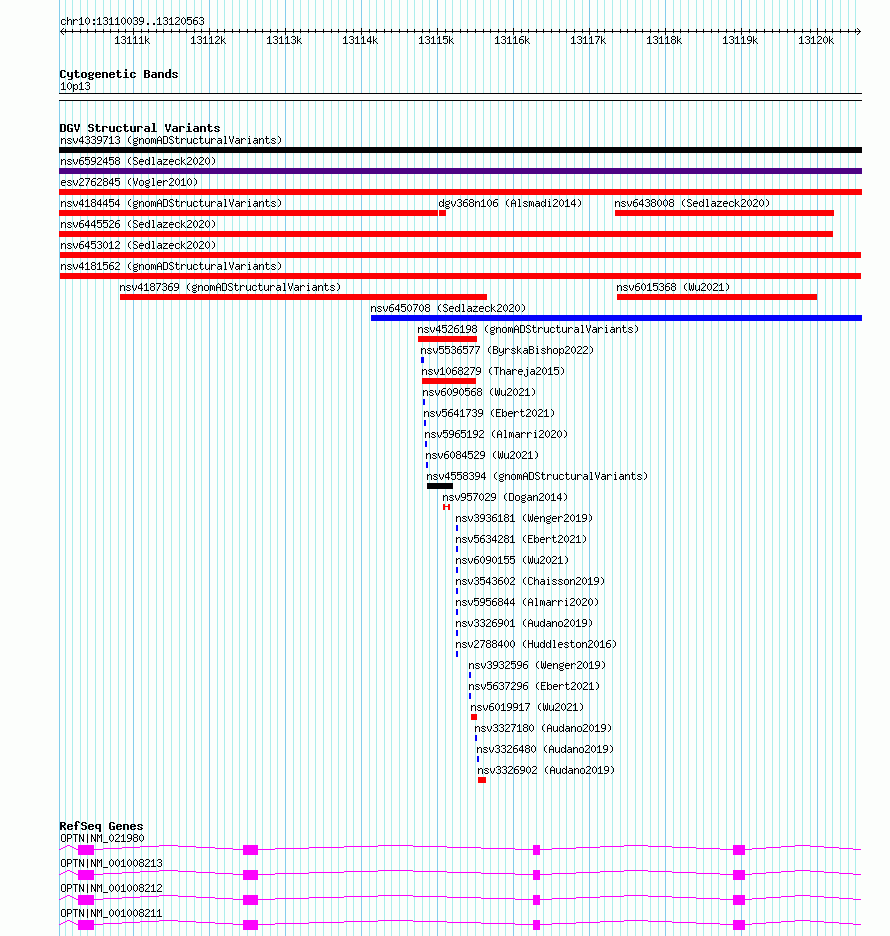Viewport: 890px width, 936px height.
Task: Open nsv1068279 (Thareja2015) variant
Action: [493, 371]
